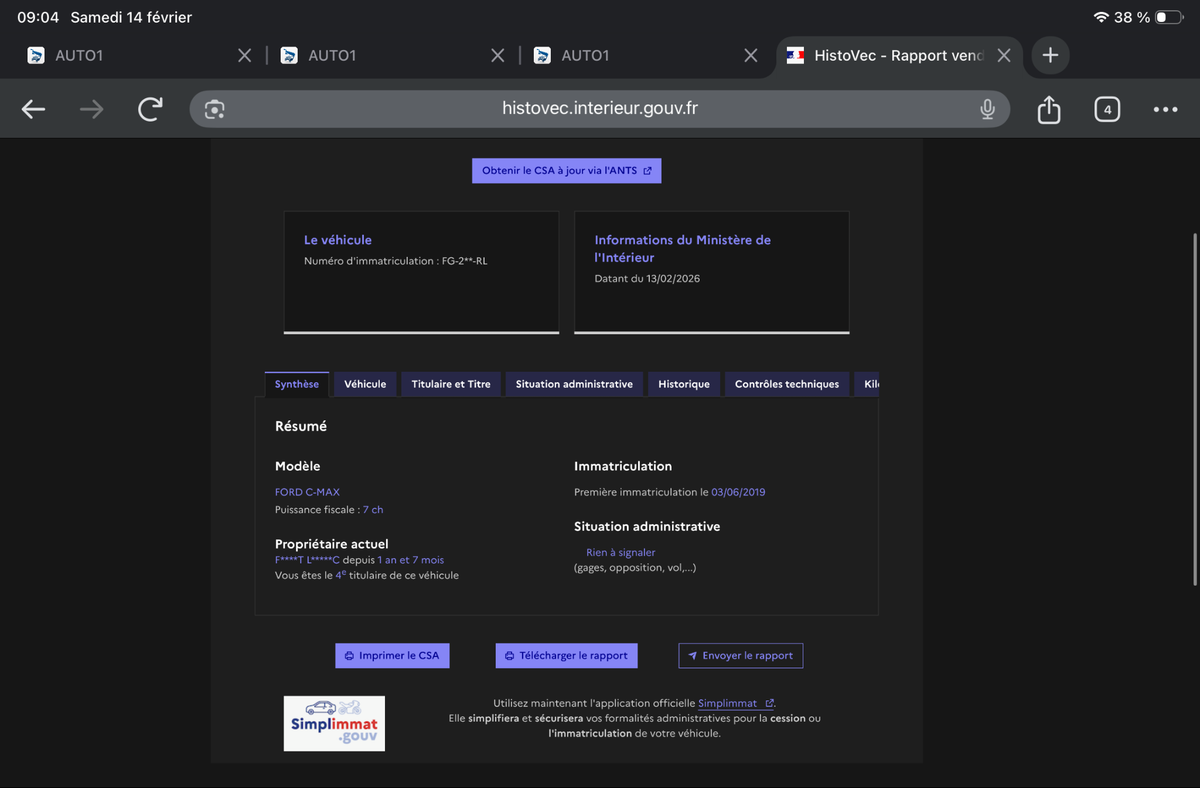Open the Situation administrative tab
1200x788 pixels.
point(574,384)
